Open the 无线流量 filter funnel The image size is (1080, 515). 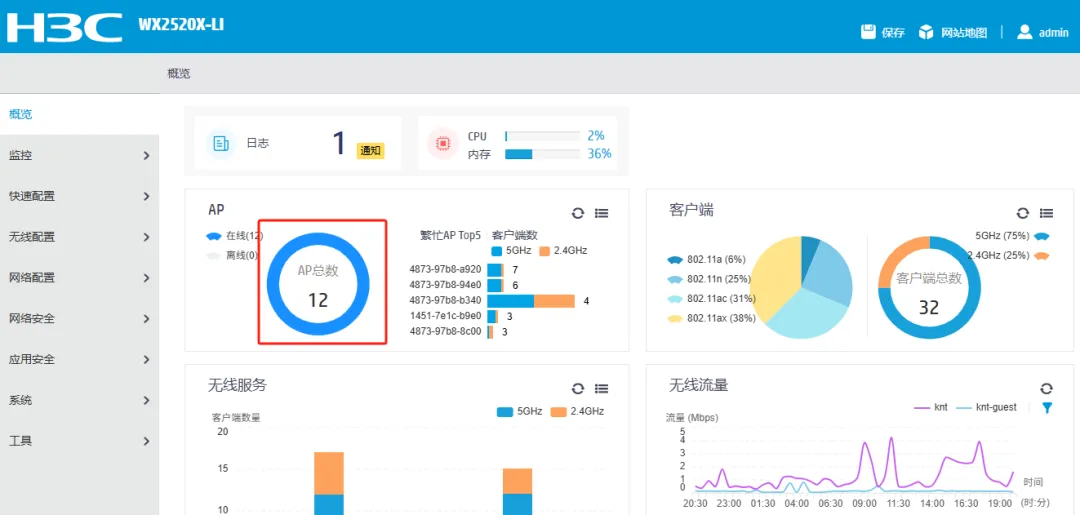coord(1047,408)
